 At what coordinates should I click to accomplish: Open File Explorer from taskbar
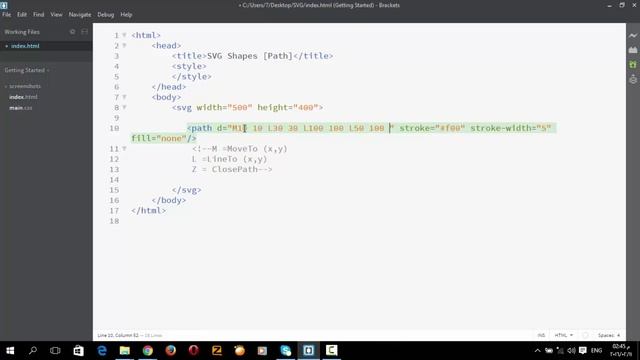click(x=124, y=351)
